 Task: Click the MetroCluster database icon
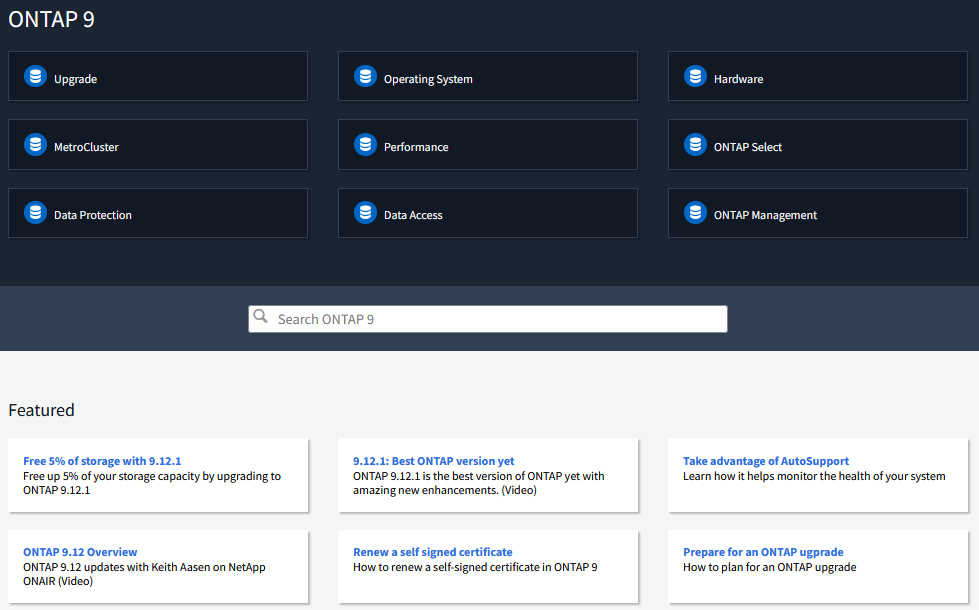coord(36,145)
